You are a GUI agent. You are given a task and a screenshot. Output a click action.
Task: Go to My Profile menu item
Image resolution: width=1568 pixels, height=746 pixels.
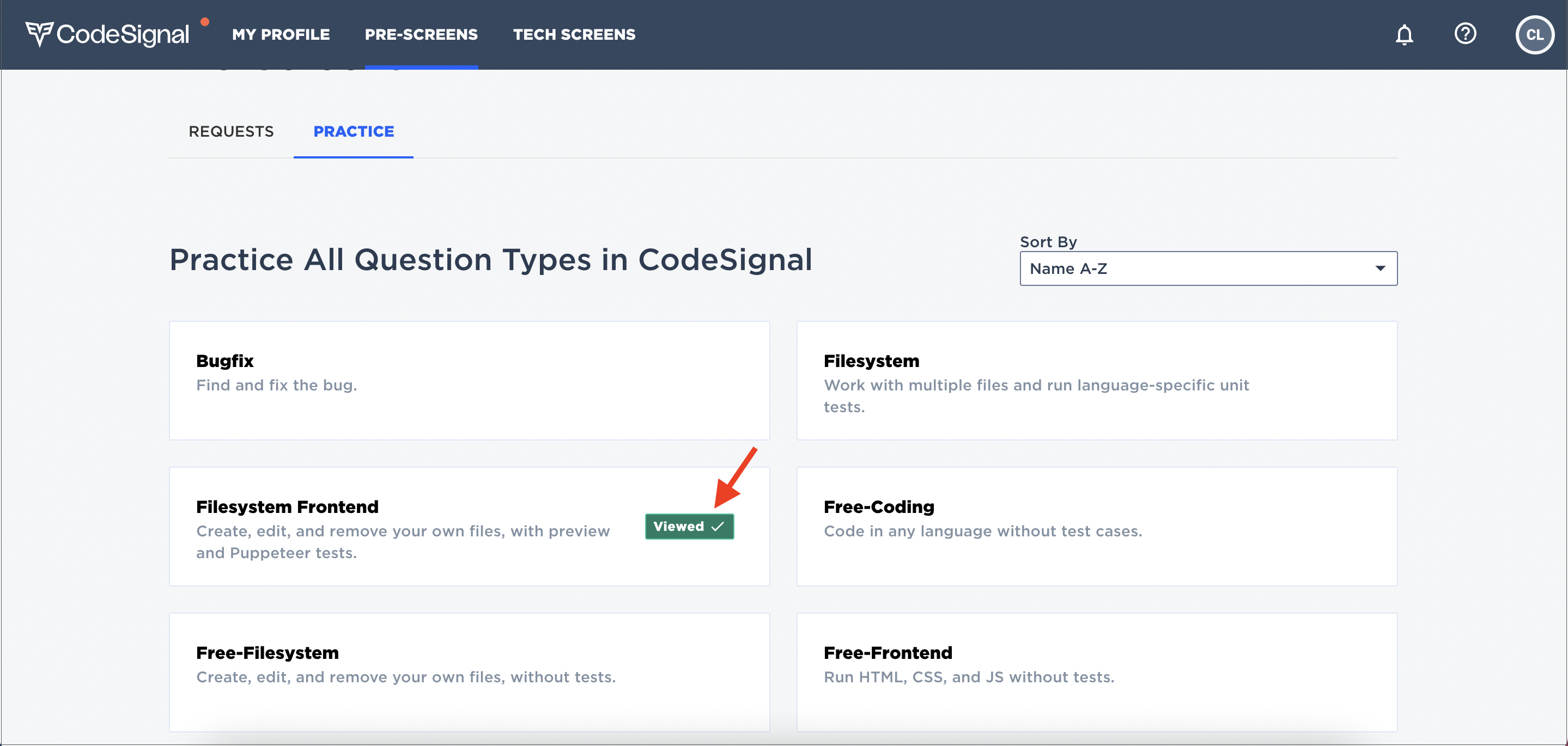tap(281, 35)
